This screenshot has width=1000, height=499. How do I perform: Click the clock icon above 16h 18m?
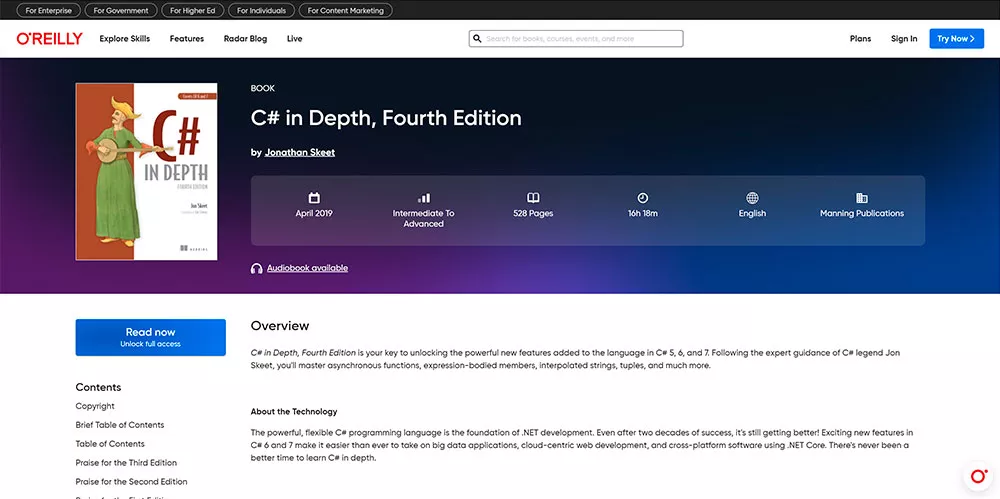click(643, 198)
